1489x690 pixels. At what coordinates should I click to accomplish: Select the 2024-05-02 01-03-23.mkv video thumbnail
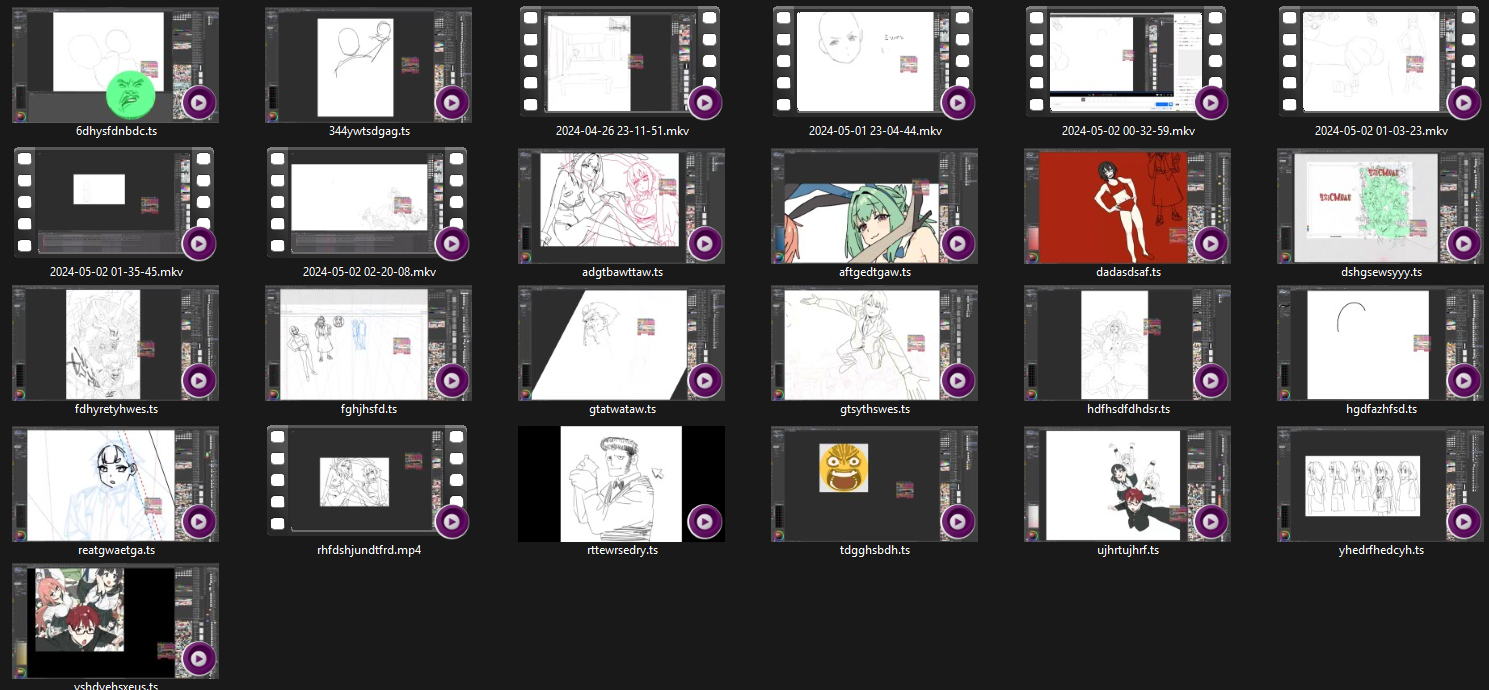1380,63
